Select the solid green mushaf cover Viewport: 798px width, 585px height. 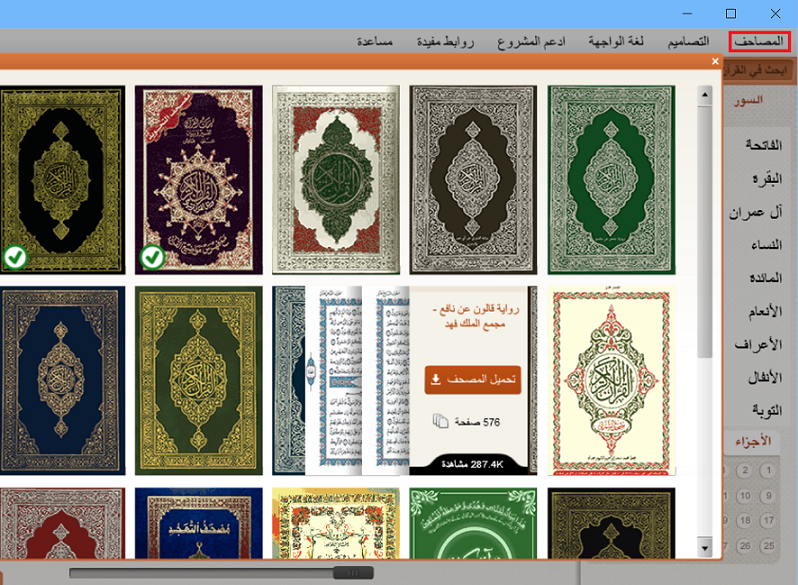pos(611,180)
